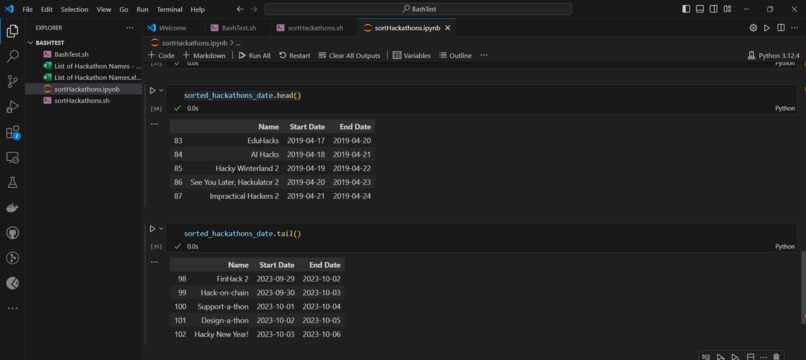Viewport: 806px width, 360px height.
Task: Open the Git Graph circular icon view
Action: [x=12, y=258]
